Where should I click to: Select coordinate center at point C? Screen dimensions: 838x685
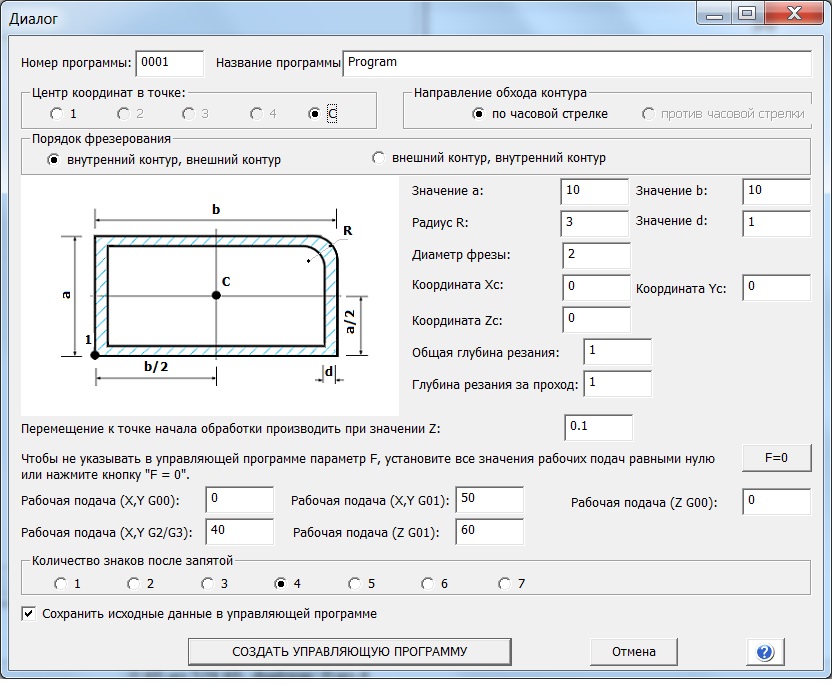pos(314,114)
